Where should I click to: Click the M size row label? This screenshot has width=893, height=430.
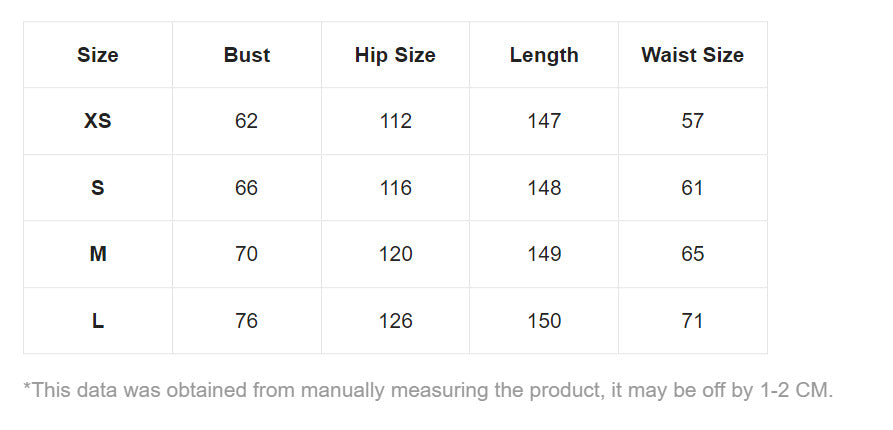point(98,254)
